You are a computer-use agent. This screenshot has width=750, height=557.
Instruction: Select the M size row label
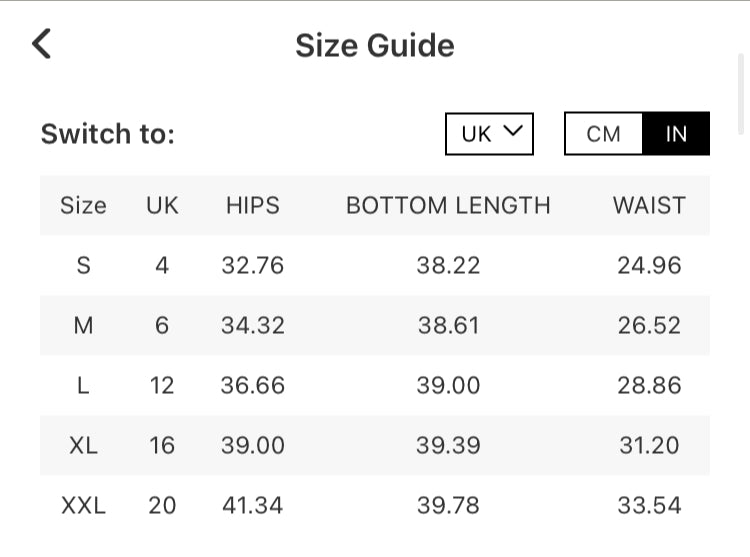coord(83,326)
